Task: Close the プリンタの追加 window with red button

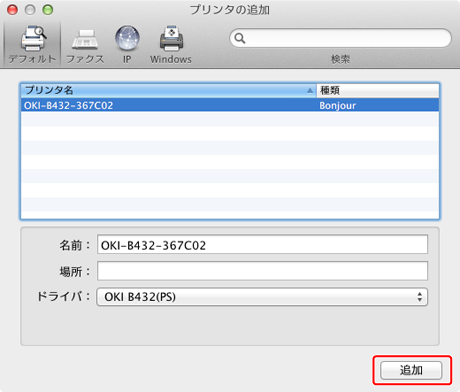Action: (x=13, y=9)
